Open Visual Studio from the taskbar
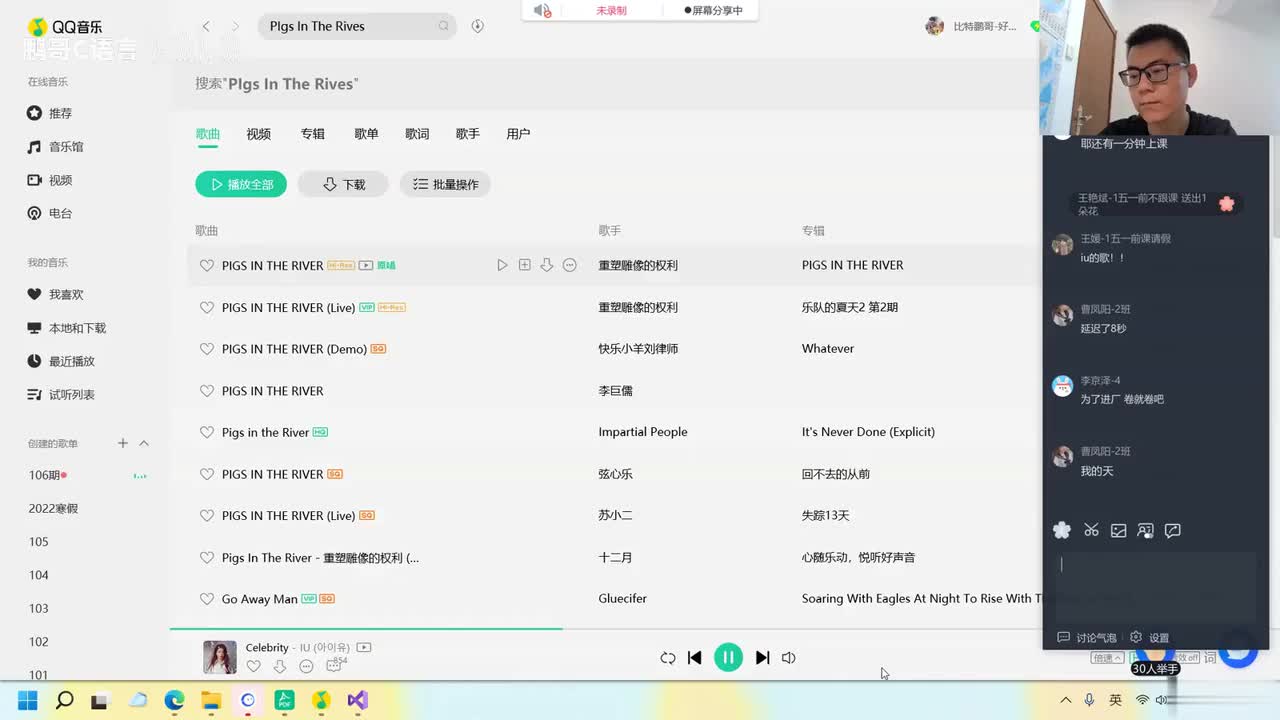Image resolution: width=1280 pixels, height=720 pixels. [x=357, y=700]
